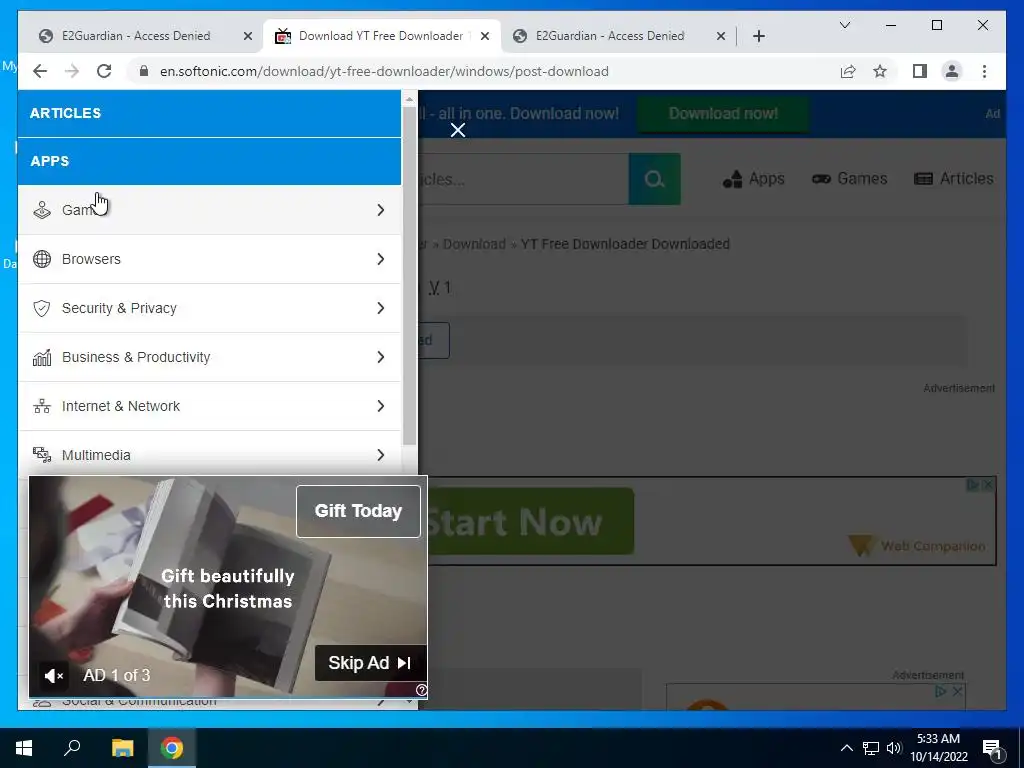Open Games in the top site navigation
The image size is (1024, 768).
849,179
